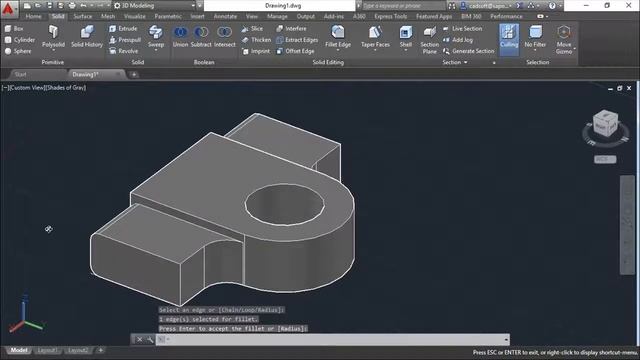Click Offset Edge tool
Screen dimensions: 640x360
coord(295,51)
